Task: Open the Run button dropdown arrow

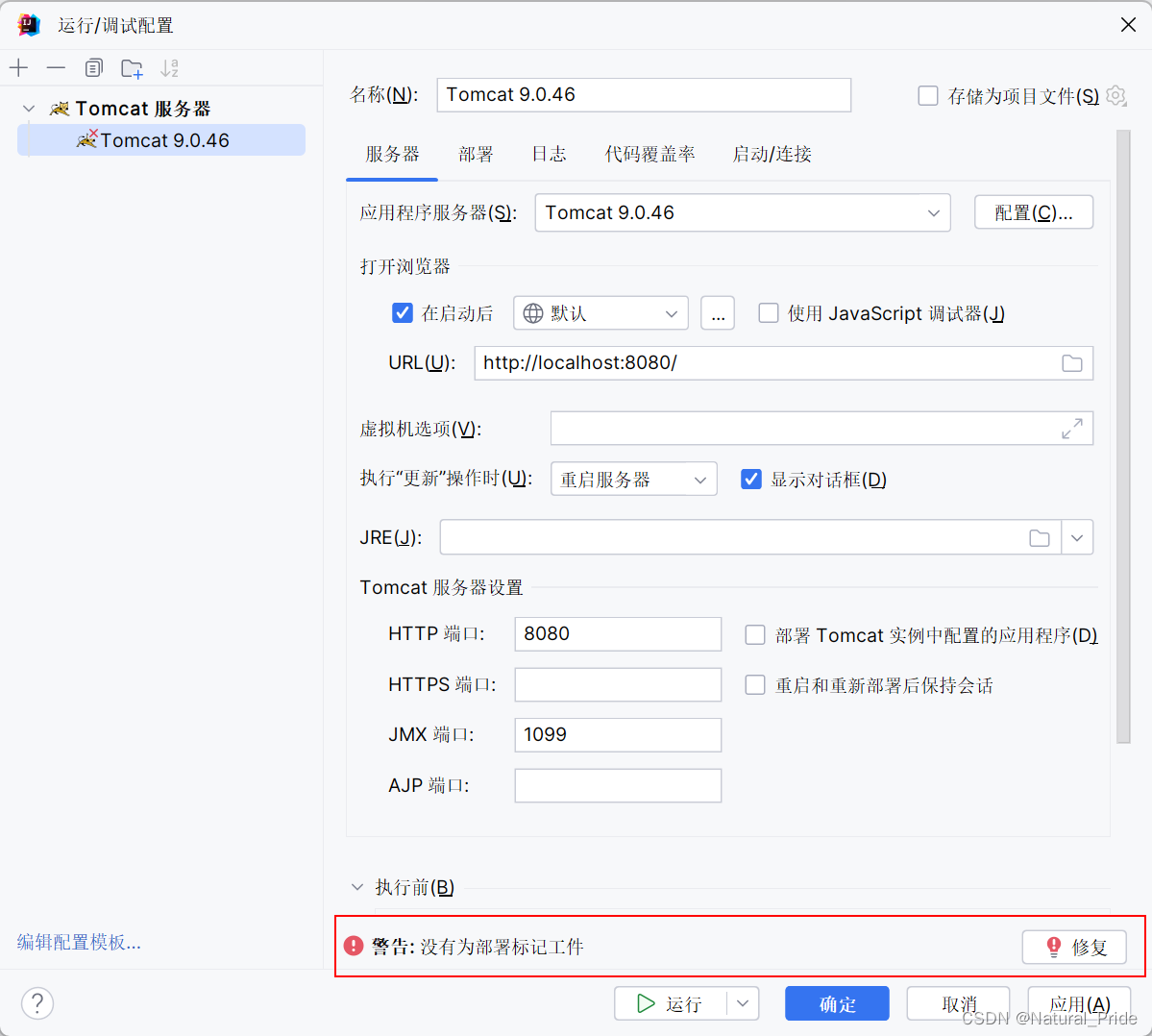Action: [x=743, y=1003]
